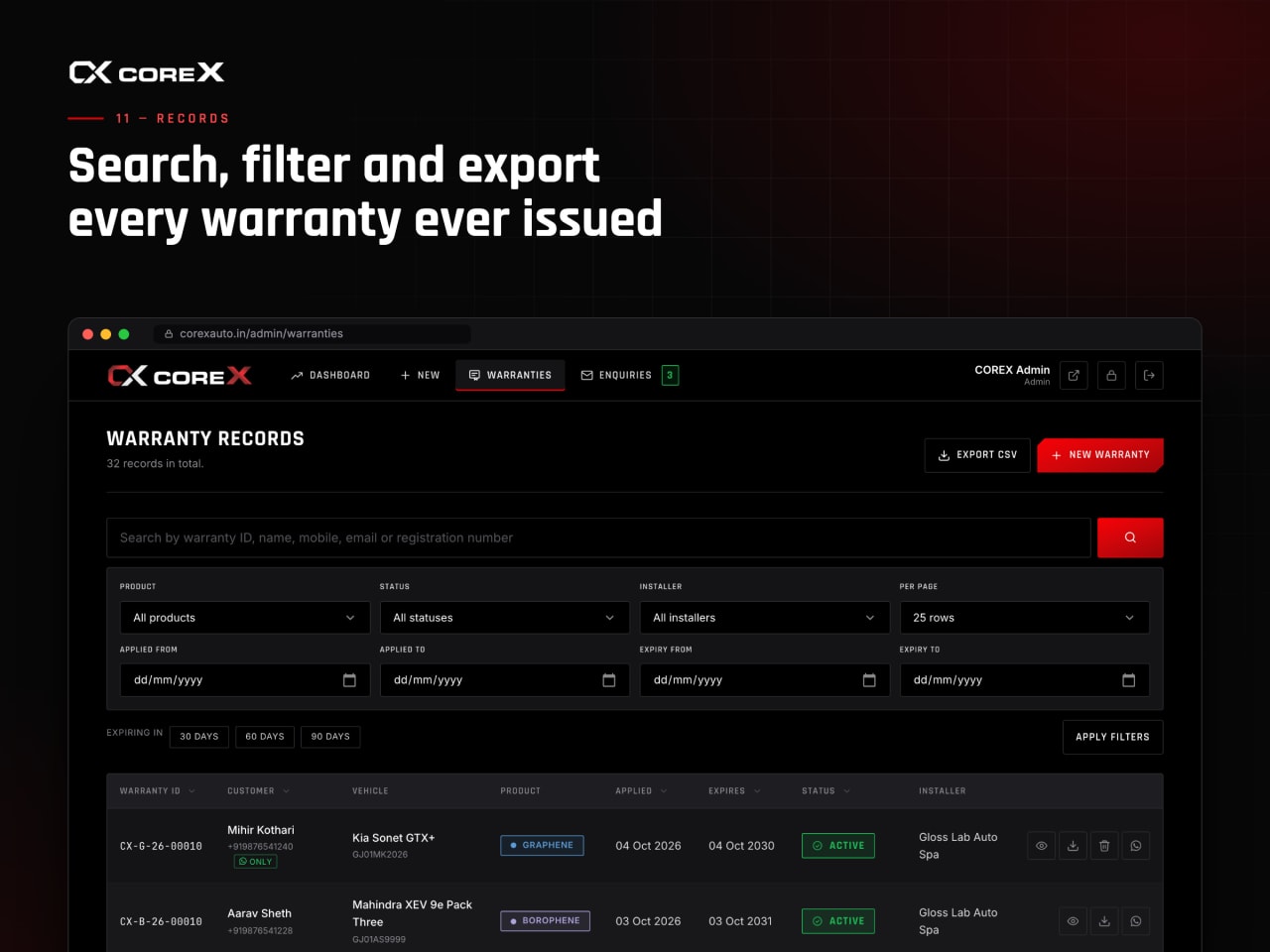Click the browser address bar showing corexauto.in
Screen dimensions: 1270x952
(x=312, y=334)
